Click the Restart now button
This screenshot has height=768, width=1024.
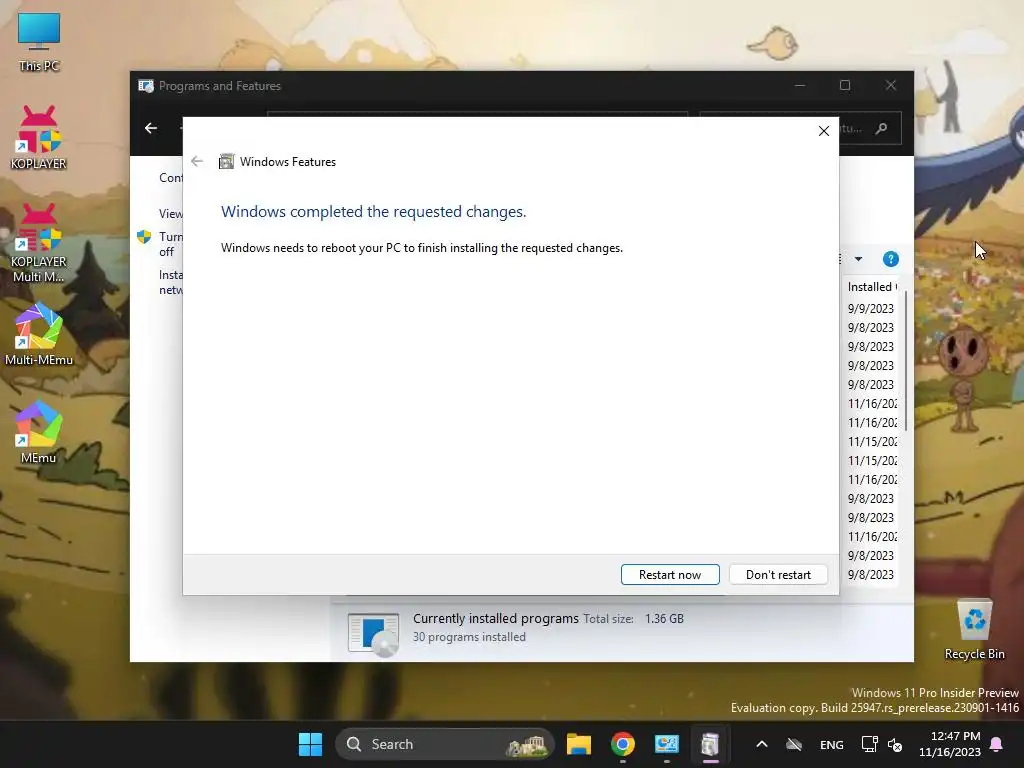point(670,575)
